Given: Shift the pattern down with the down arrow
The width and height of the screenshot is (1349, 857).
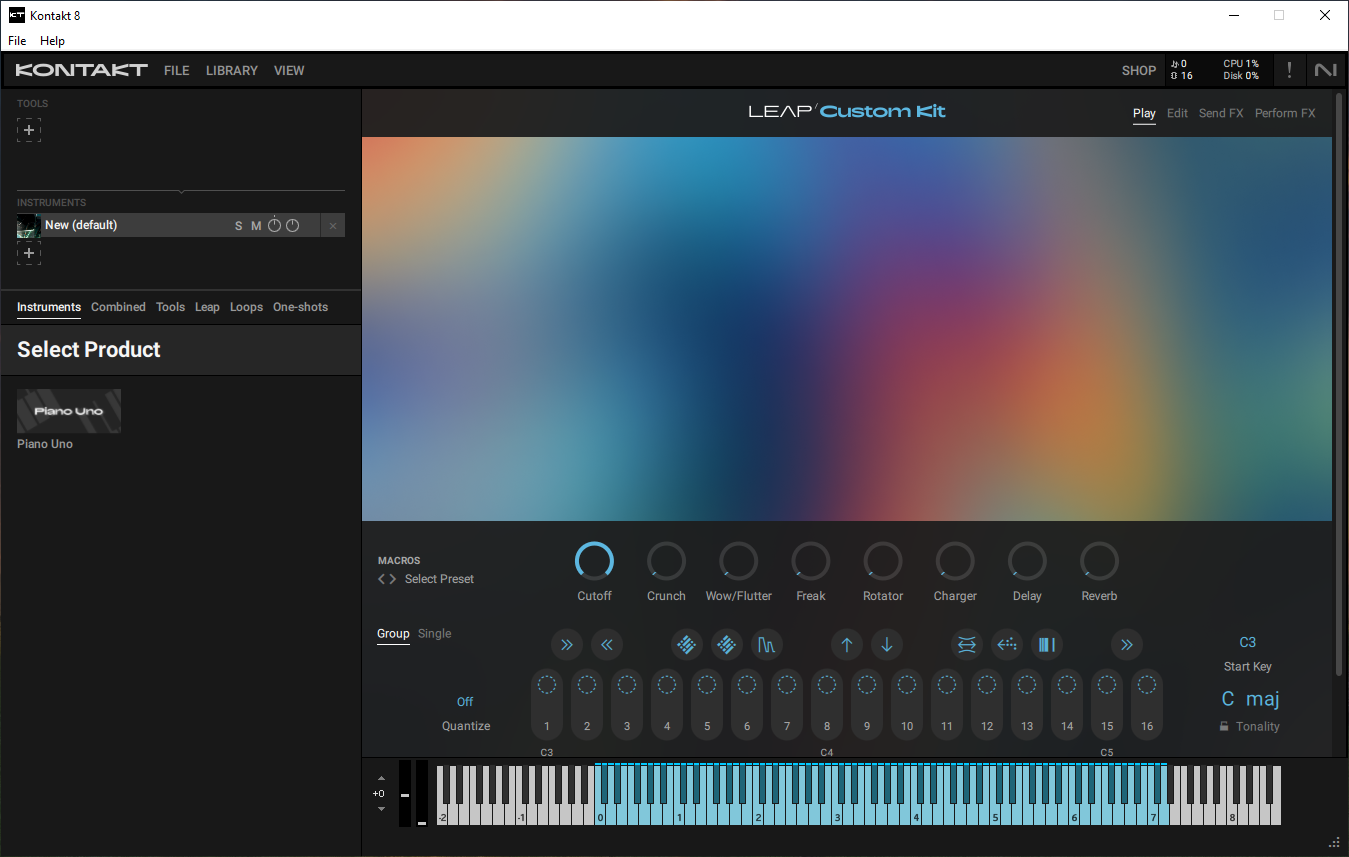Looking at the screenshot, I should (887, 645).
